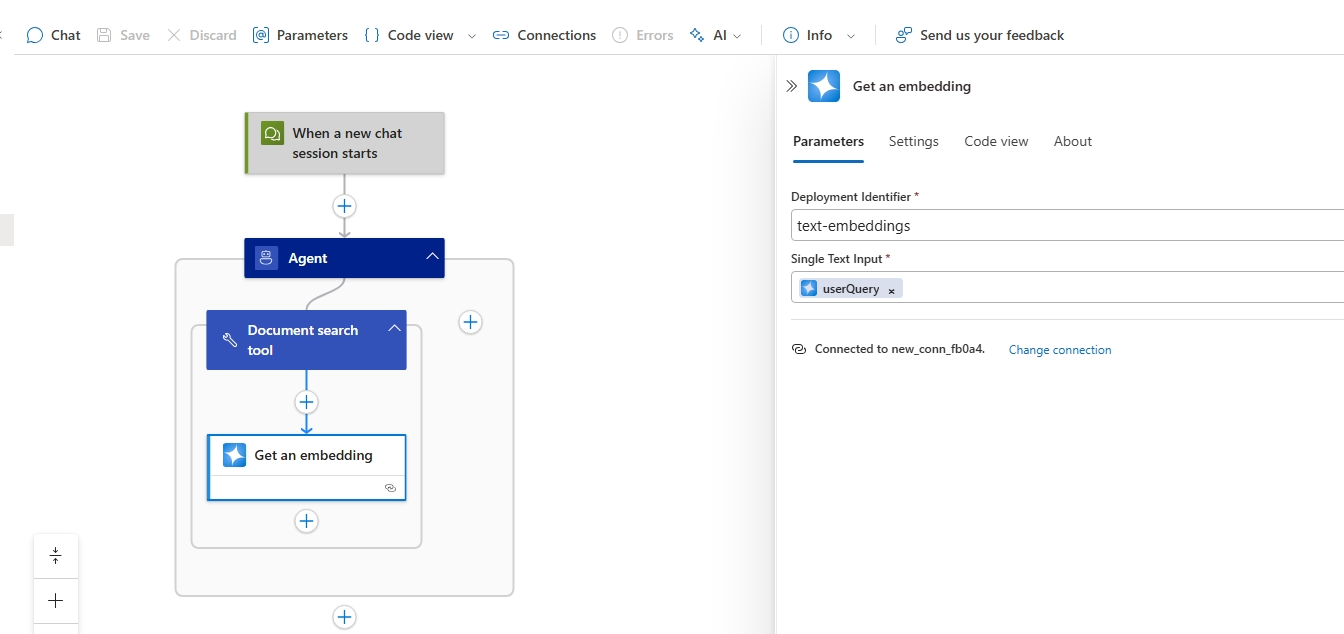Viewport: 1344px width, 634px height.
Task: Collapse the Document search tool chevron
Action: coord(394,326)
